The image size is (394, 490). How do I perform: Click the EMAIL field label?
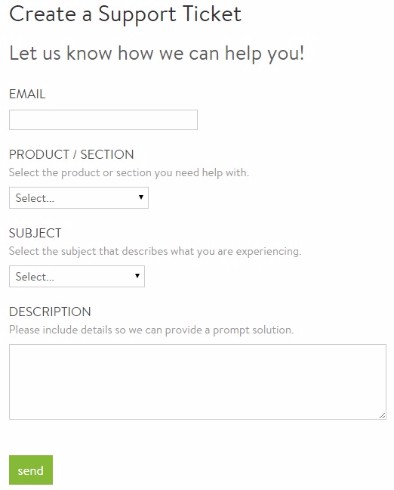tap(27, 94)
